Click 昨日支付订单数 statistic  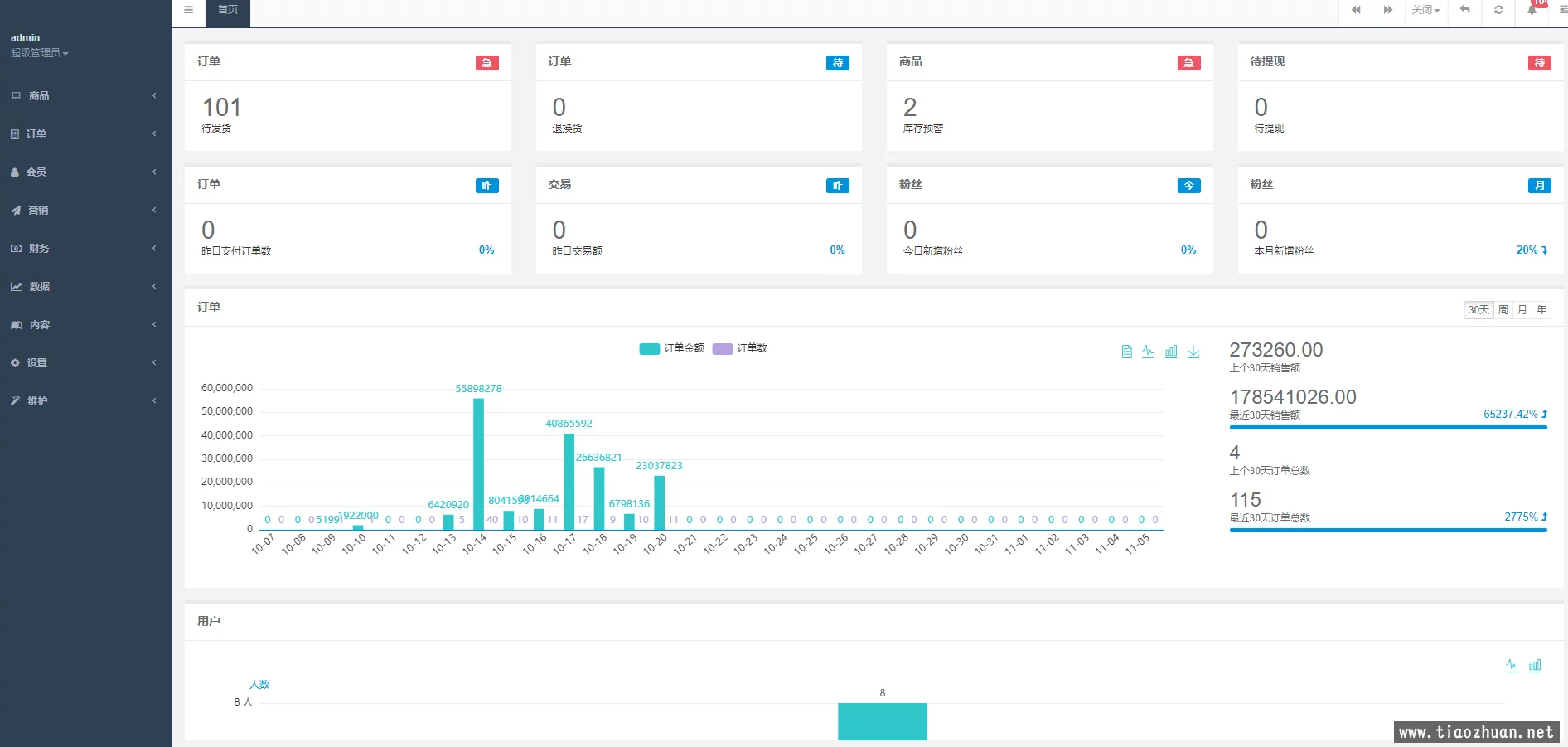236,251
